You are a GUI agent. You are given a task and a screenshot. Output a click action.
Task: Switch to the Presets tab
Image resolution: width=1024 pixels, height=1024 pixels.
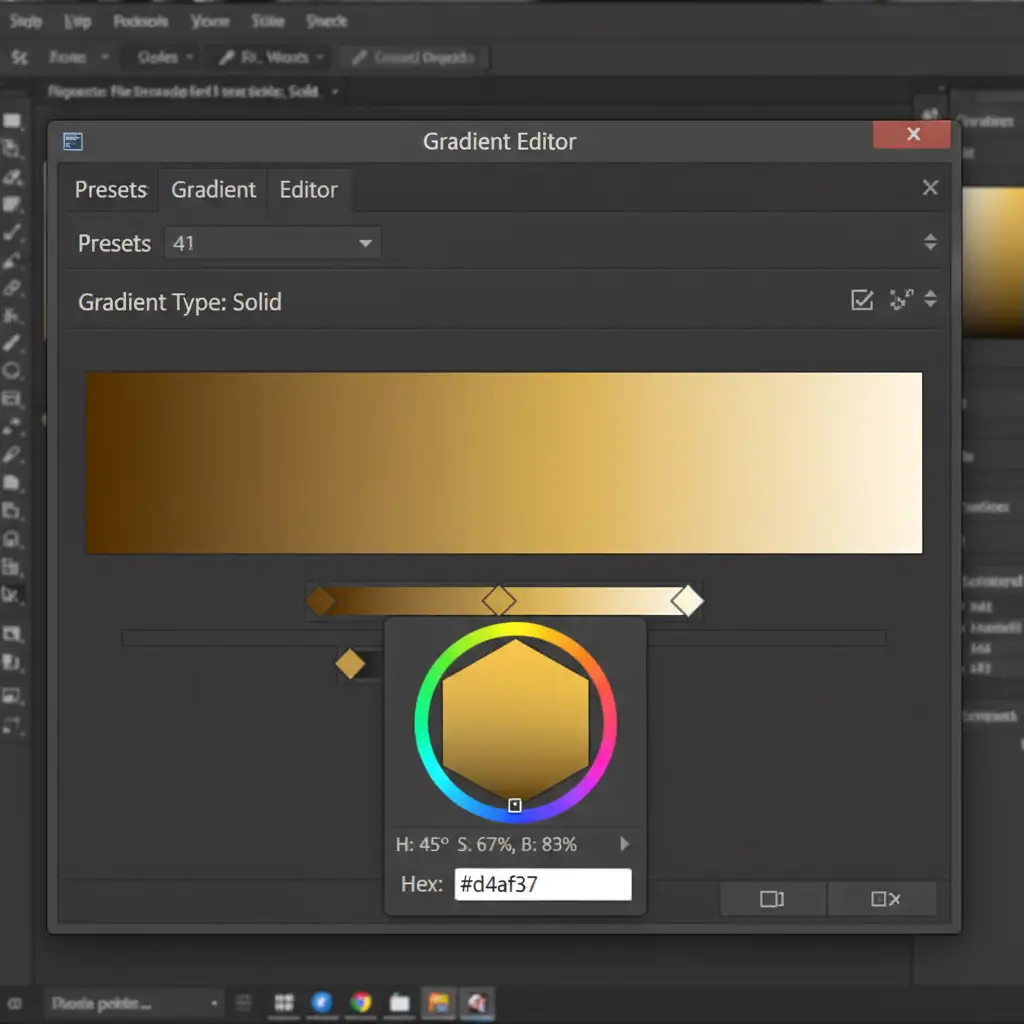(x=111, y=190)
